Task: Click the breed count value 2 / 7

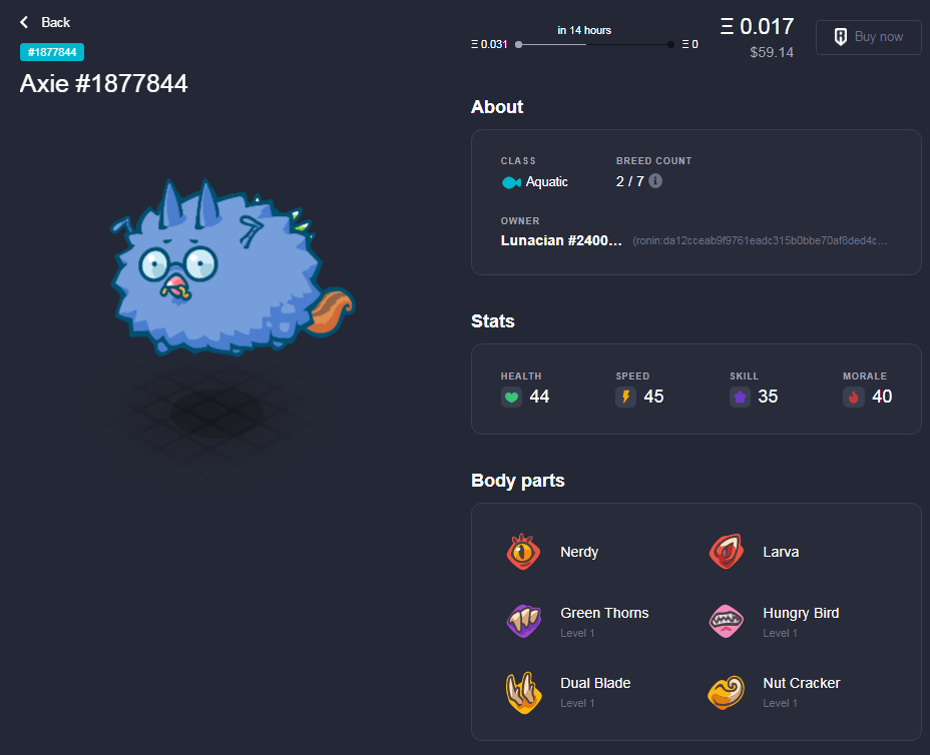Action: (630, 181)
